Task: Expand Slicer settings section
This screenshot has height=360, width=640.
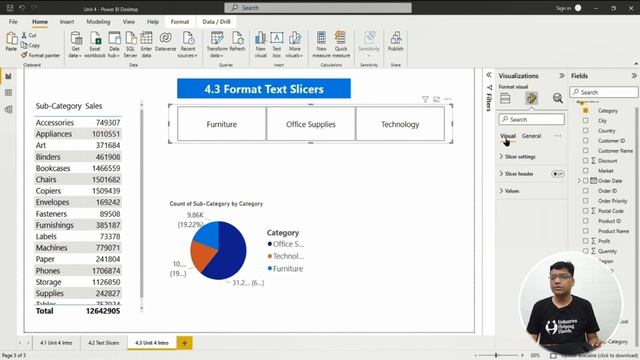Action: coord(501,157)
